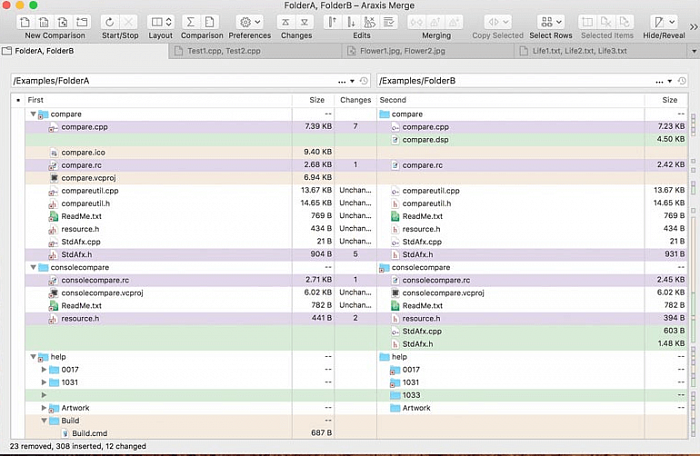
Task: Collapse the compare folder in First pane
Action: point(33,114)
